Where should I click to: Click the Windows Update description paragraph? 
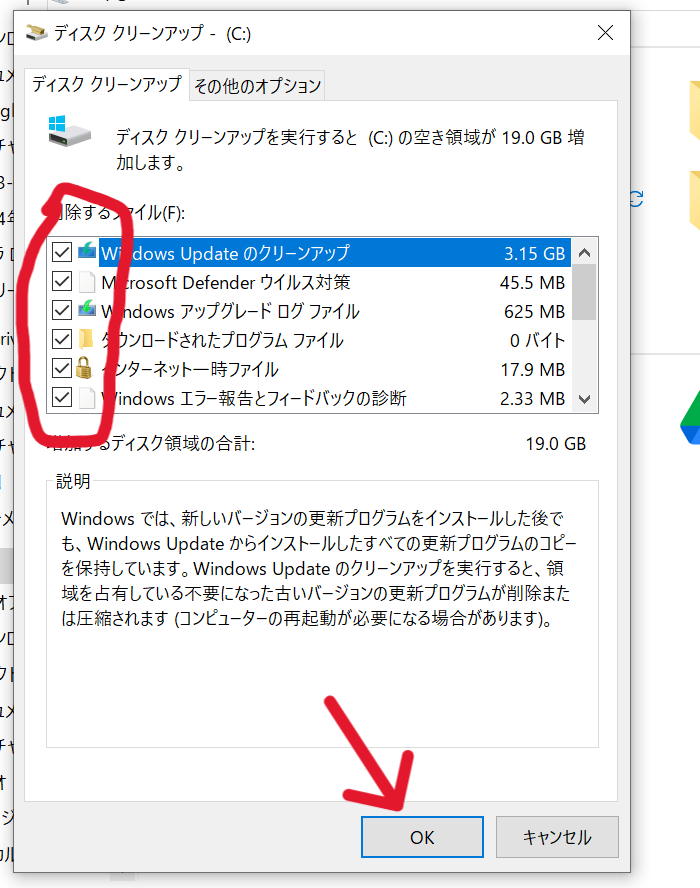click(x=319, y=568)
